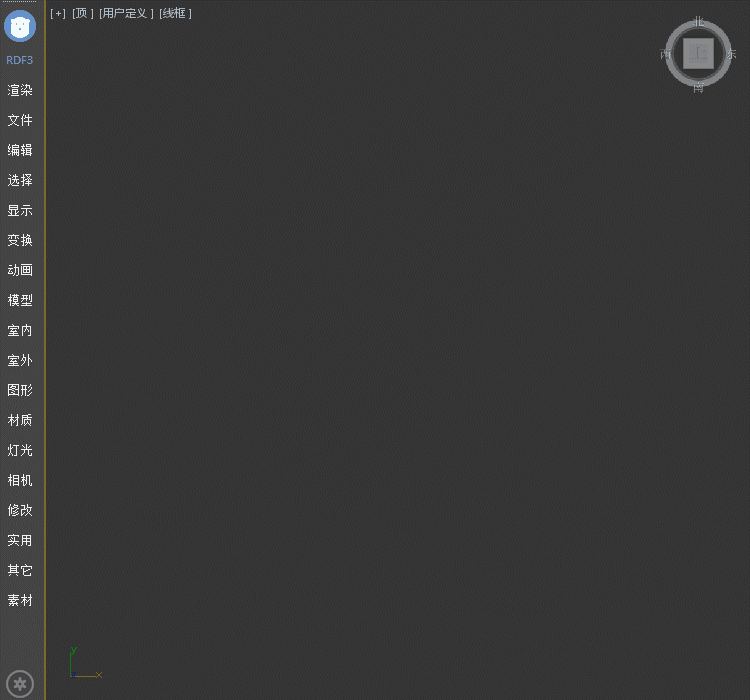Open the [+] viewport general menu
Viewport: 750px width, 700px height.
click(58, 13)
